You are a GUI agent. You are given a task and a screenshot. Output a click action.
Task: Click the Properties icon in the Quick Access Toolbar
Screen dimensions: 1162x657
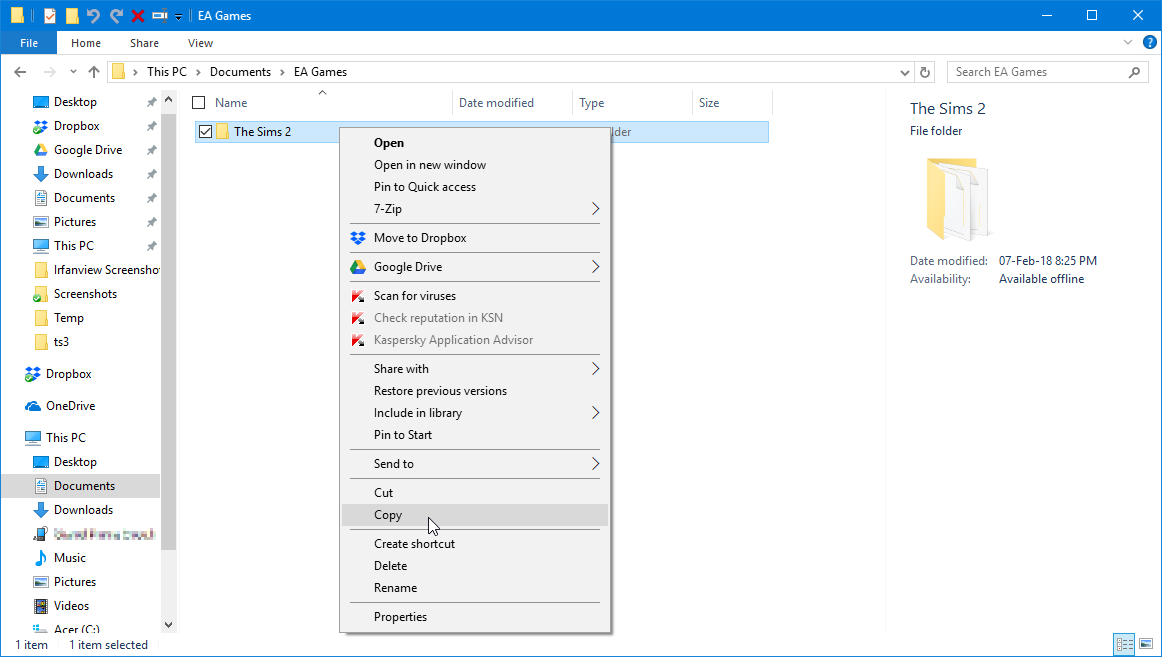point(50,16)
